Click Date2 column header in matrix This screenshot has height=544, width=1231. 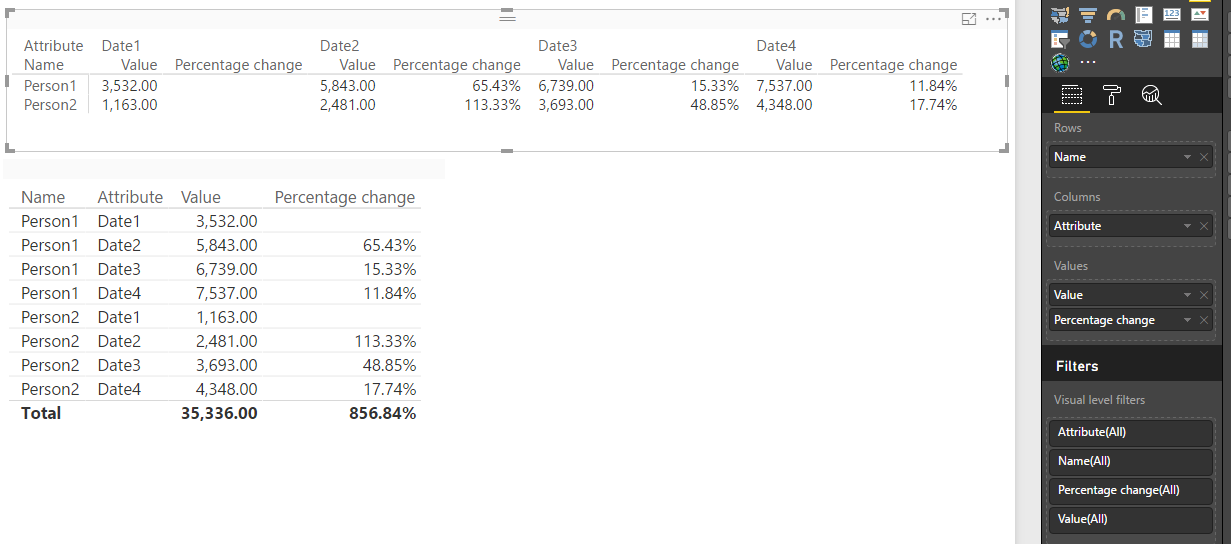click(339, 46)
